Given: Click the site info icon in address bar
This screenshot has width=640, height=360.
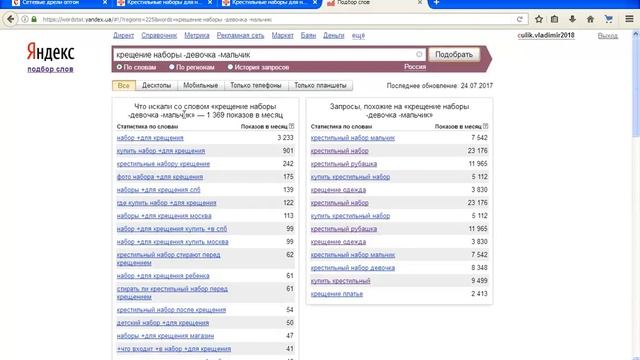Looking at the screenshot, I should tap(25, 19).
